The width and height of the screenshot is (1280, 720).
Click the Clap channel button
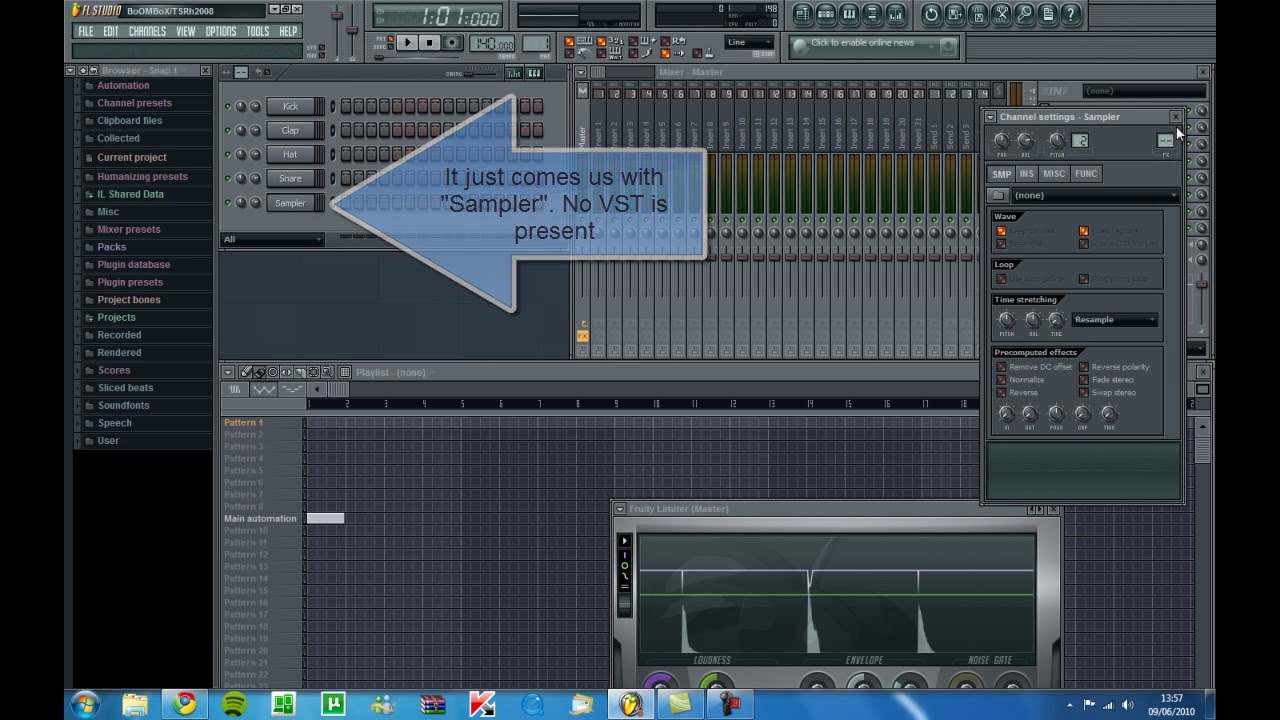pos(290,130)
